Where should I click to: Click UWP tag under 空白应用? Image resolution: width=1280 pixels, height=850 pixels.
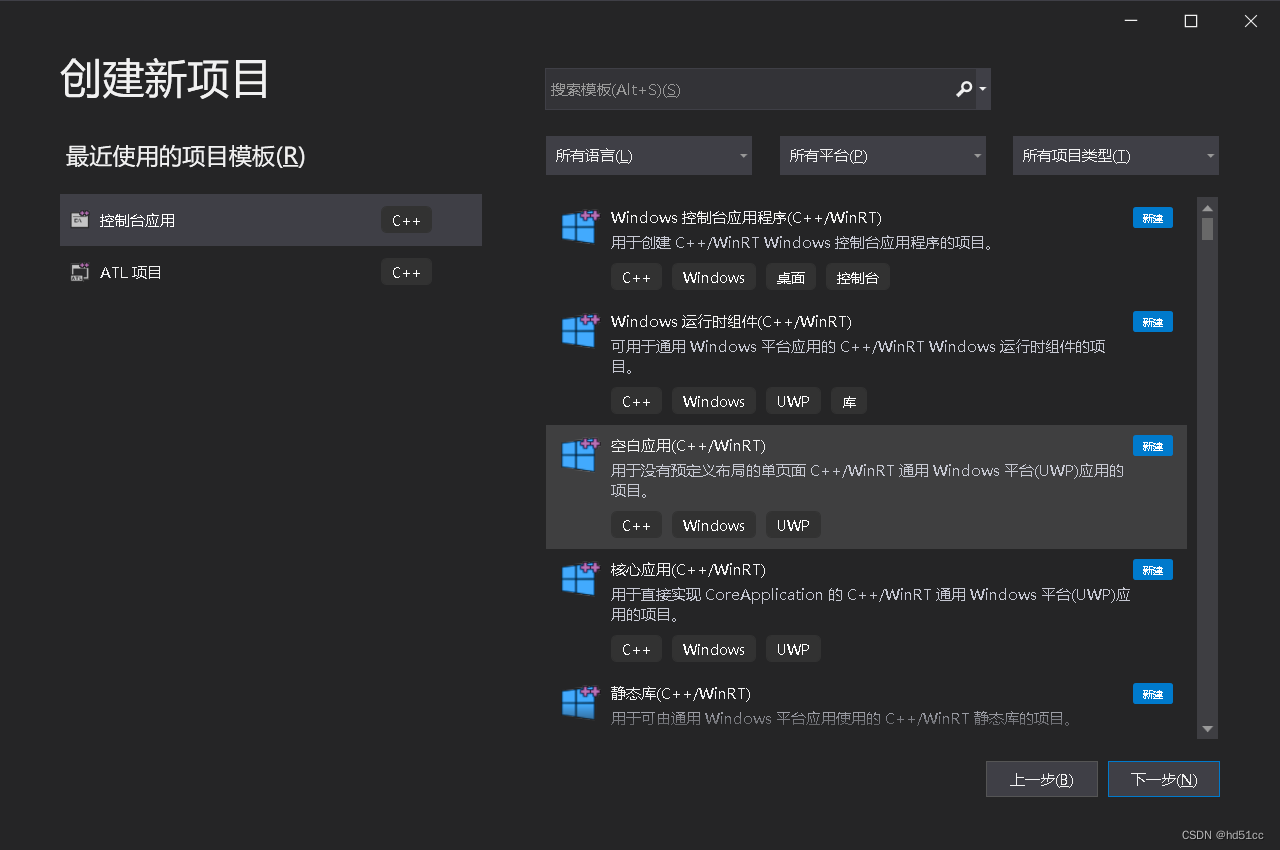click(x=793, y=525)
